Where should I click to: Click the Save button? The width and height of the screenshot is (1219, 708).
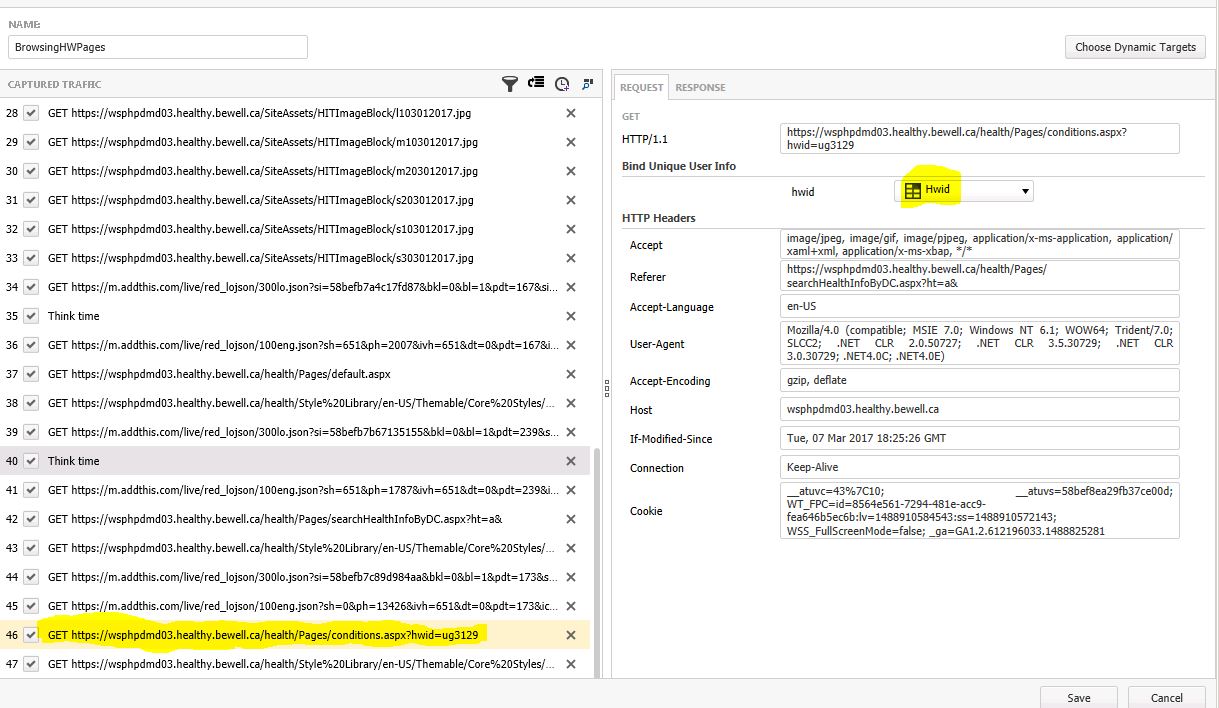coord(1078,697)
